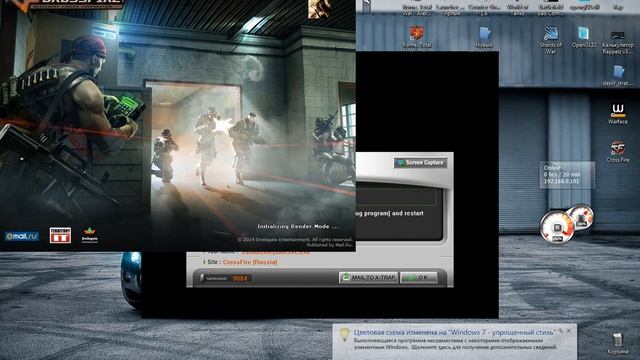Click the lightbulb icon in the notification balloon

coord(344,335)
